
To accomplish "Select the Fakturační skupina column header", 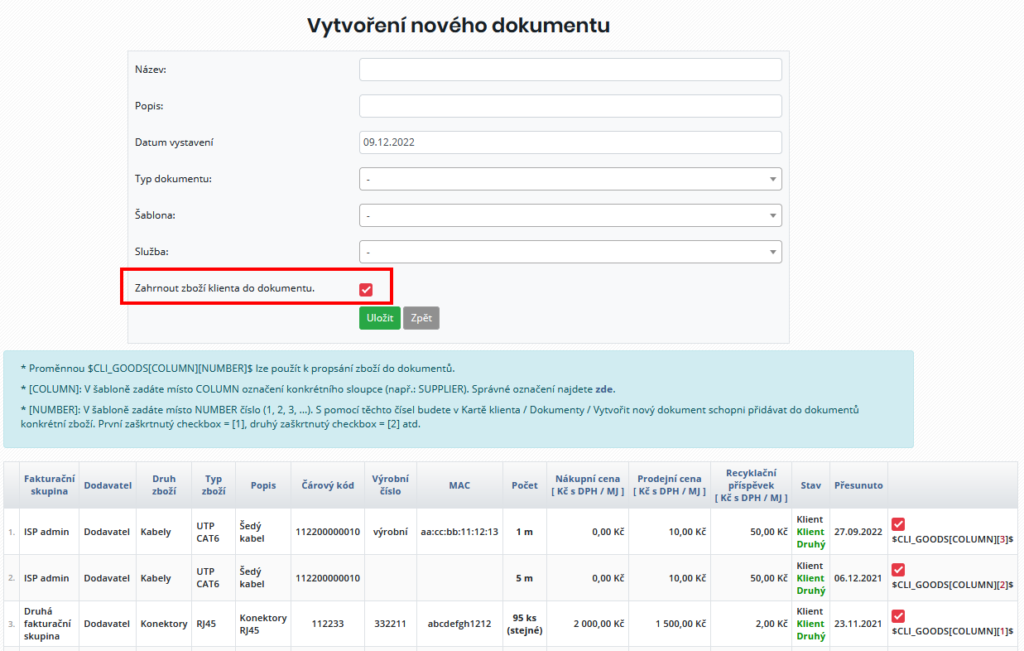I will pyautogui.click(x=49, y=484).
